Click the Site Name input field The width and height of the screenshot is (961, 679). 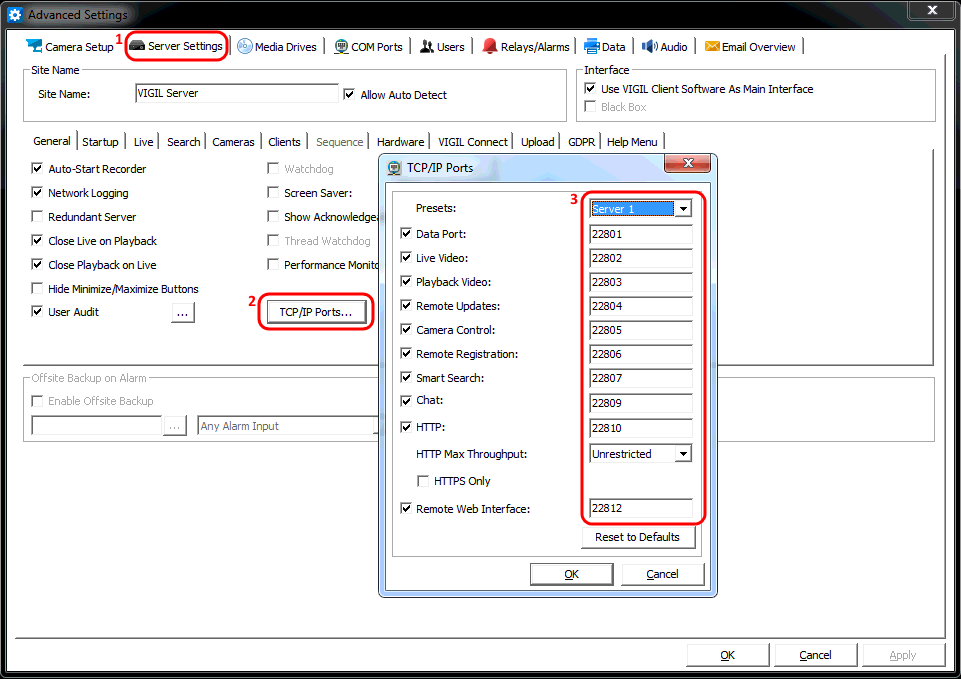[237, 93]
